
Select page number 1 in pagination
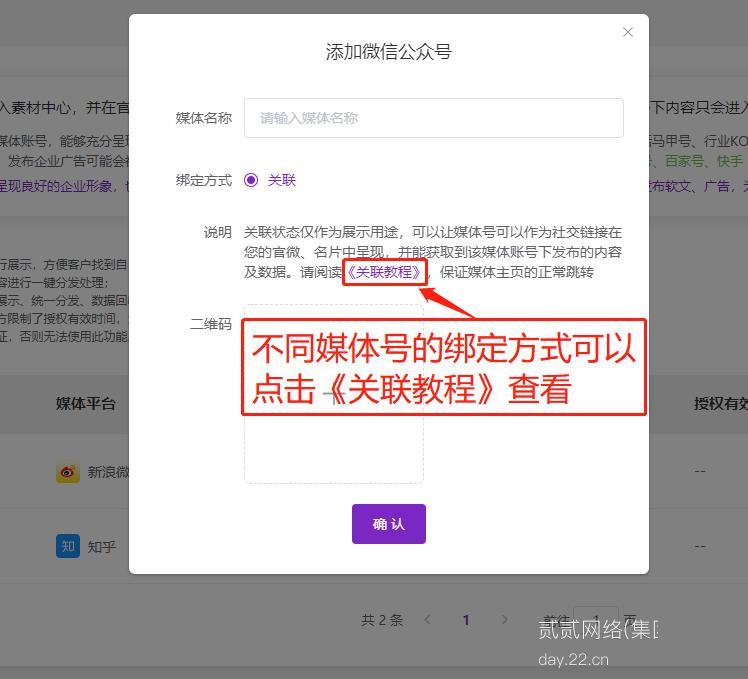click(466, 620)
